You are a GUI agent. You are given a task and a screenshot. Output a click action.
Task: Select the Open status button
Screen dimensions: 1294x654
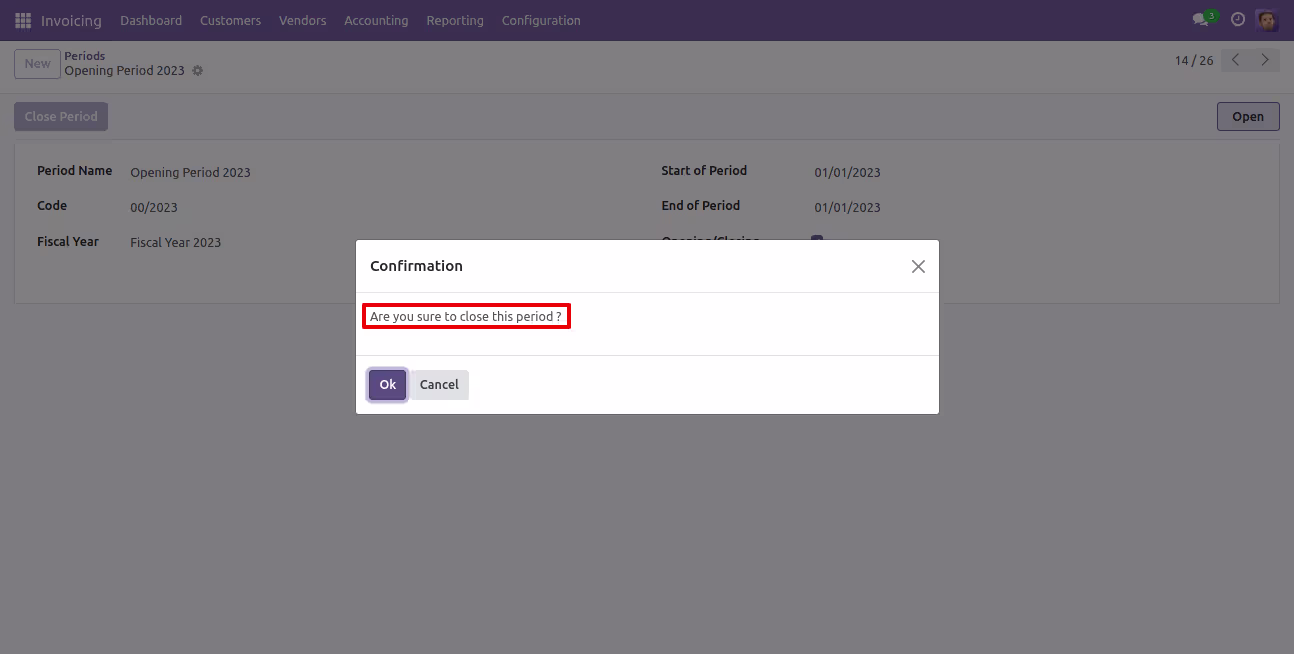1248,116
